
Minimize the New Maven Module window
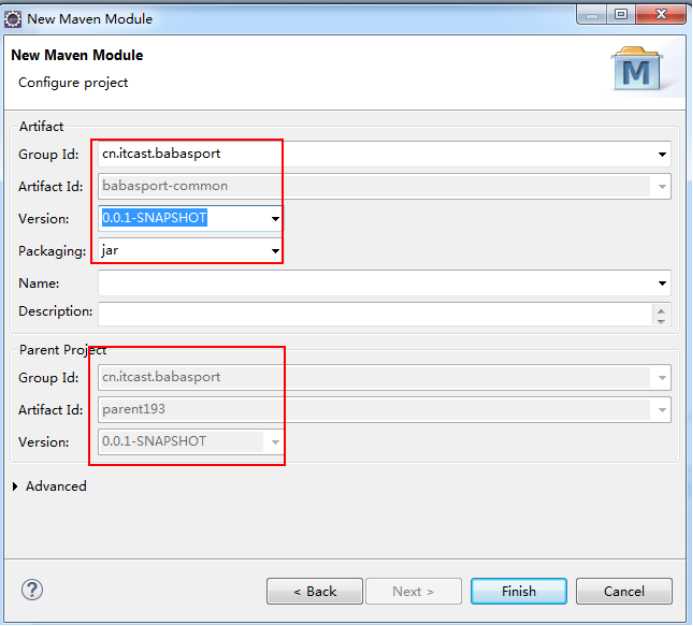click(592, 15)
